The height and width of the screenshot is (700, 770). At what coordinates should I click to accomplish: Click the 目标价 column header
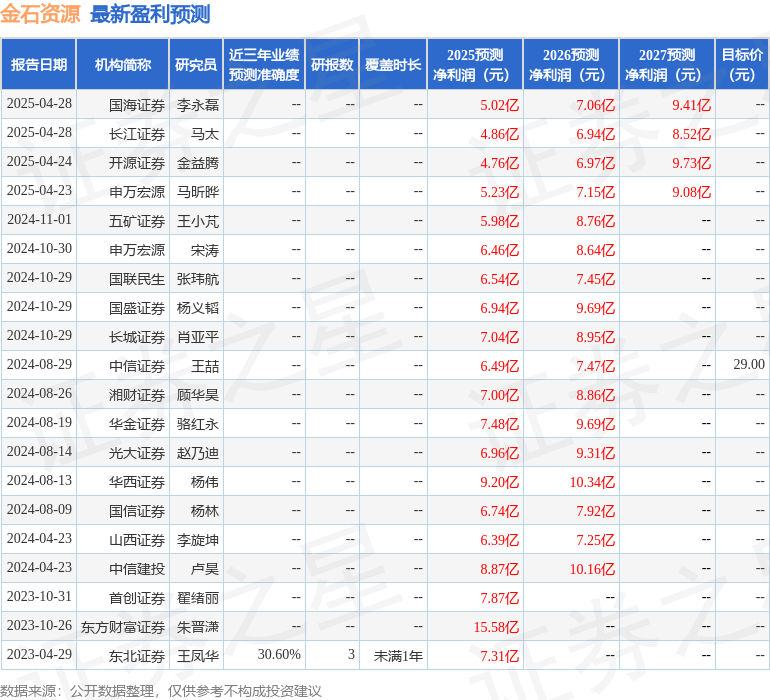[x=742, y=65]
